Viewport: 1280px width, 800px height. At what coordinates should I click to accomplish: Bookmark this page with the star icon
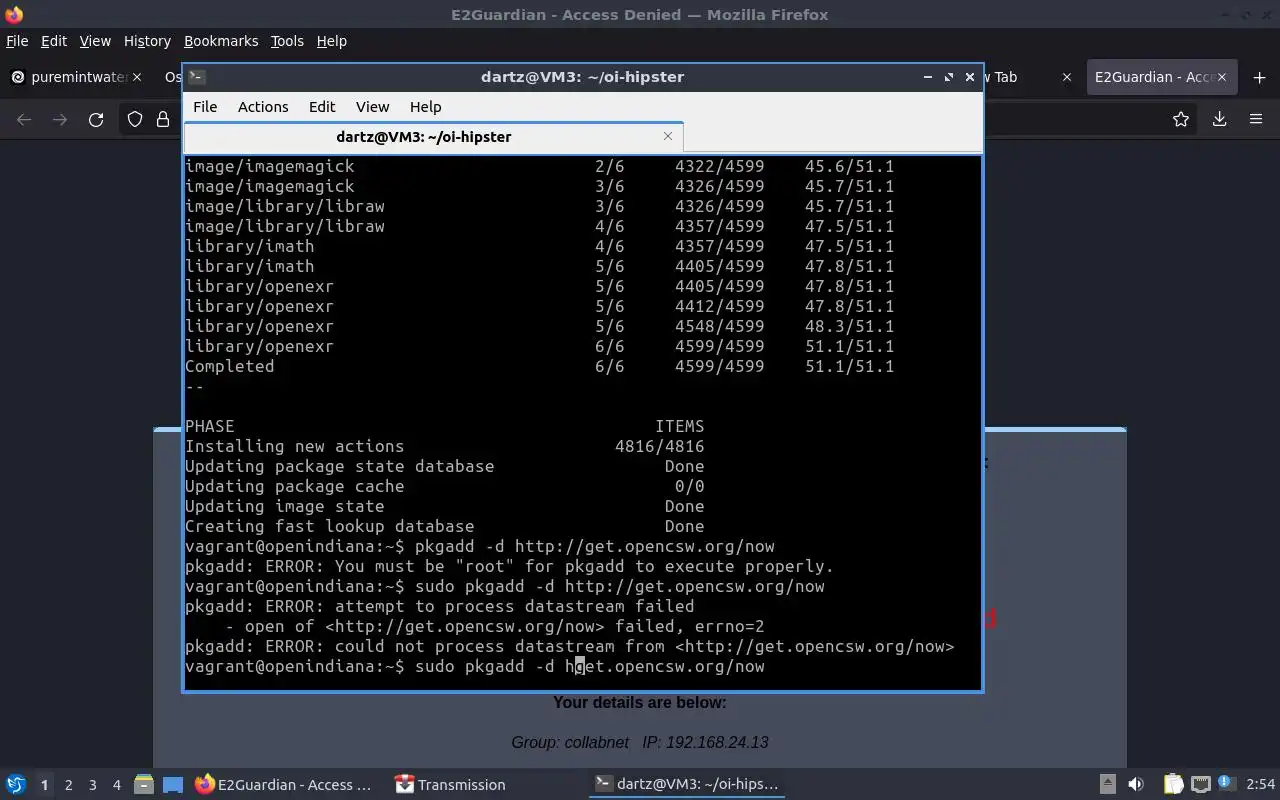pyautogui.click(x=1181, y=120)
